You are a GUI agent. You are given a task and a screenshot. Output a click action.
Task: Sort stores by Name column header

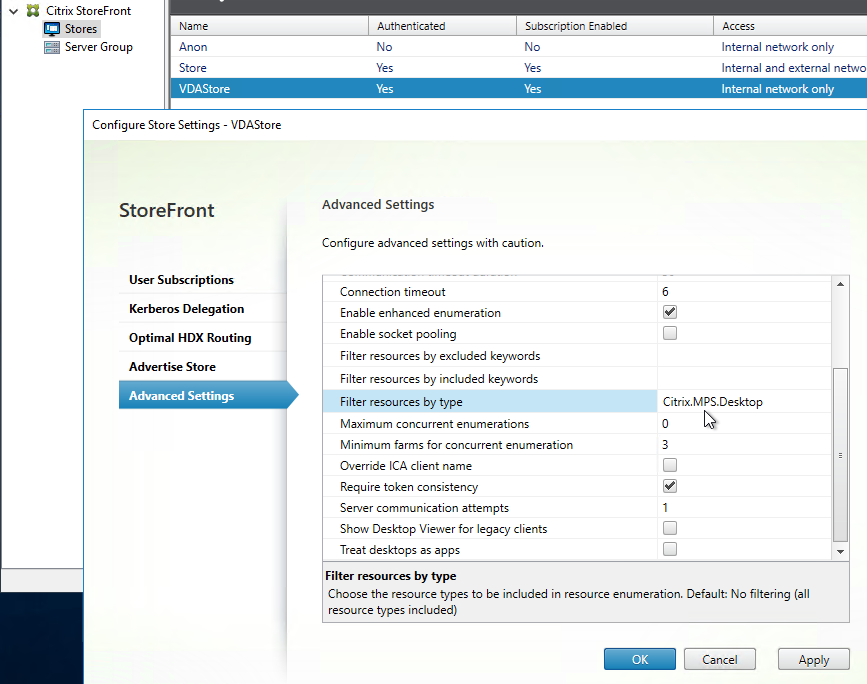coord(269,26)
